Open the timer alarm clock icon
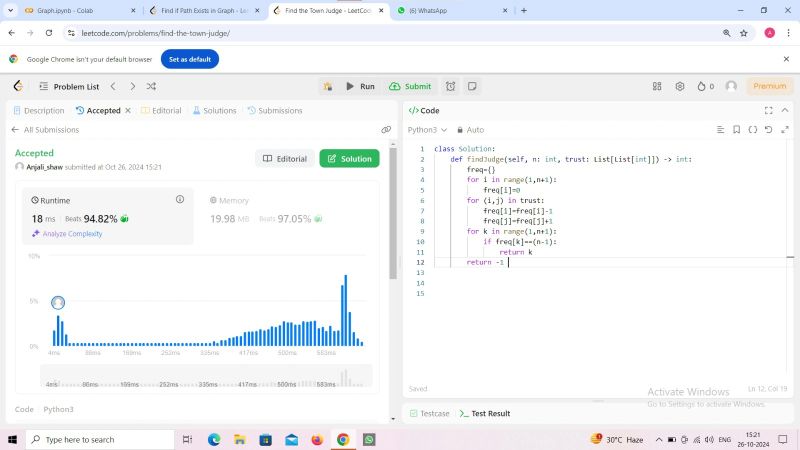Viewport: 800px width, 450px height. (x=451, y=86)
